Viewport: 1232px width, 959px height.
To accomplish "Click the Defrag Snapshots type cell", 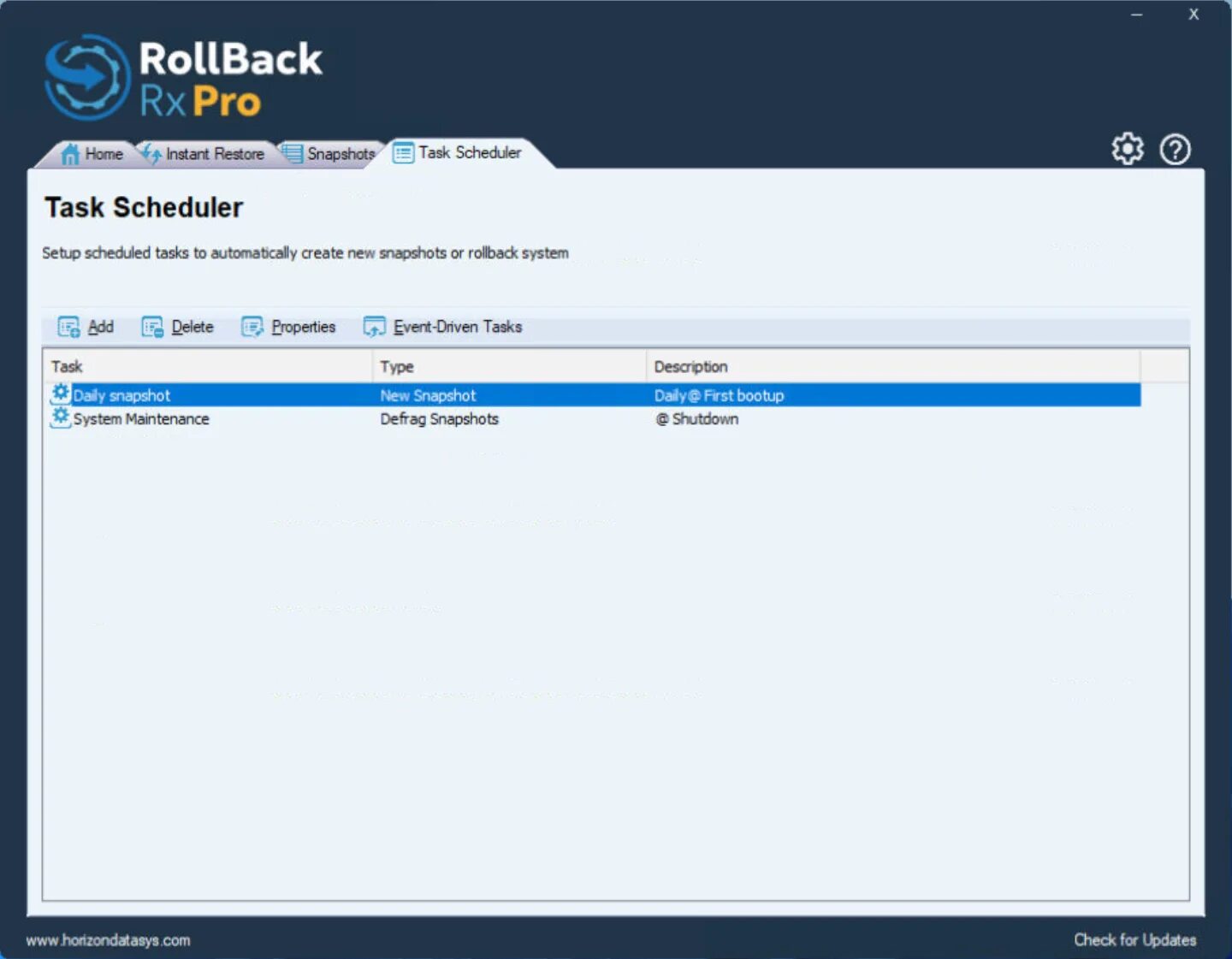I will (440, 418).
